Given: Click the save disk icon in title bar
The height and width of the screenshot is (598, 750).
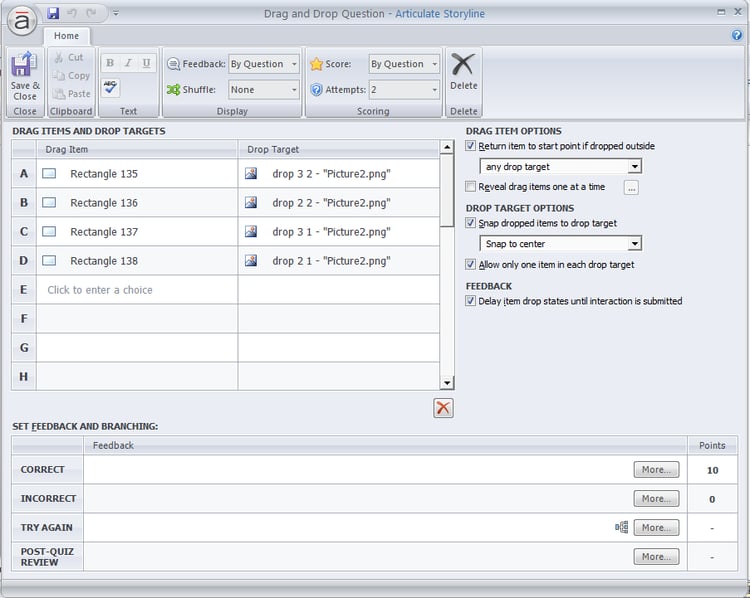Looking at the screenshot, I should [53, 13].
